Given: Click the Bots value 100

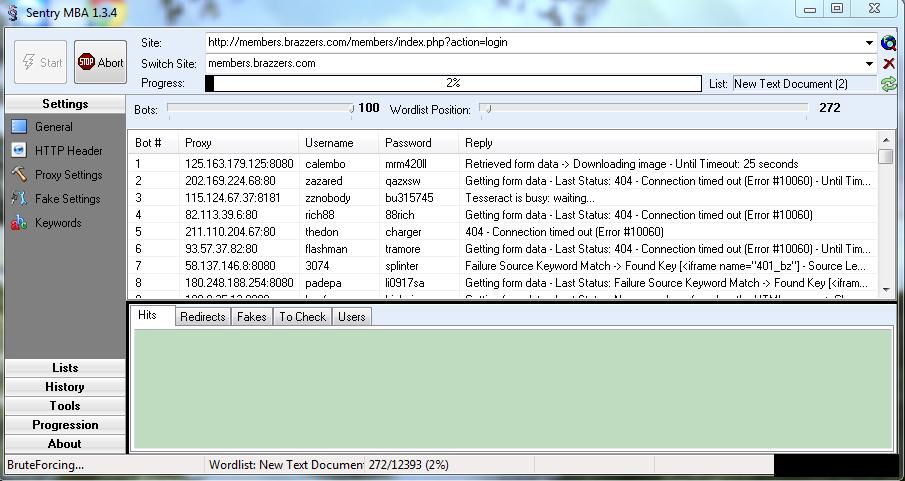Looking at the screenshot, I should [x=369, y=108].
